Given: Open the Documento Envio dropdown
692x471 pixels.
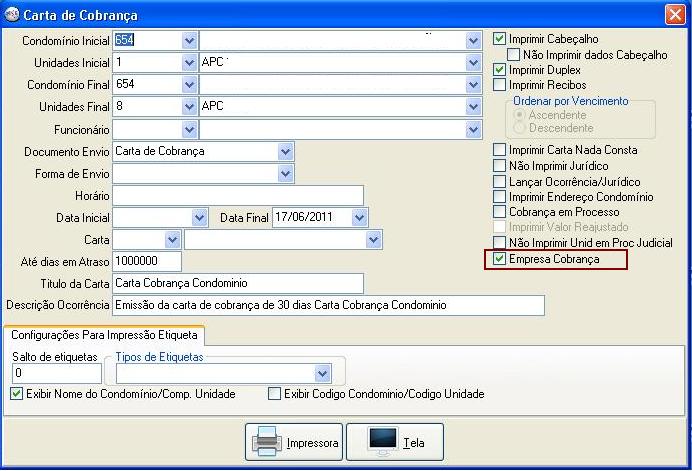Looking at the screenshot, I should [285, 151].
